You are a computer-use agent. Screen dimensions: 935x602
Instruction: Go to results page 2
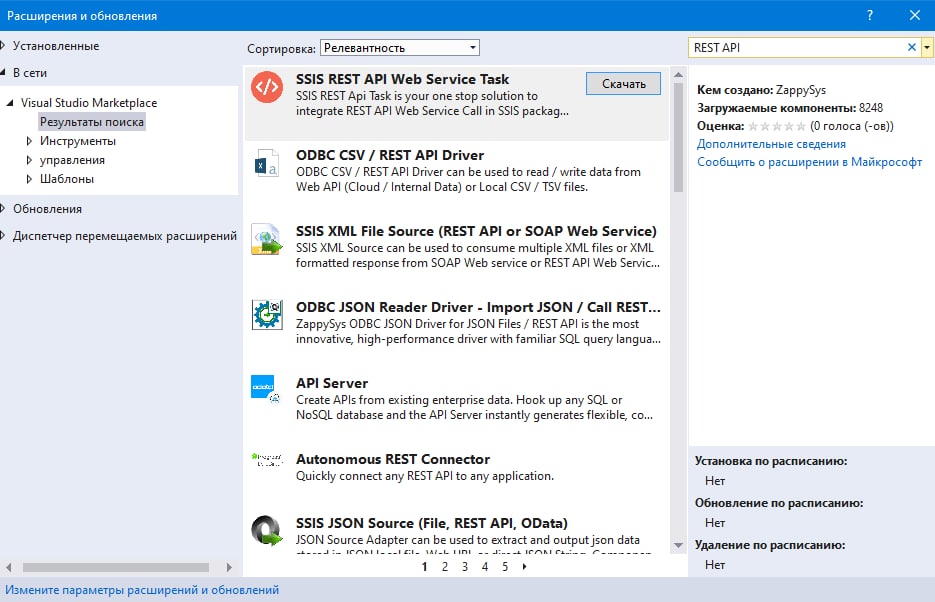click(x=445, y=567)
